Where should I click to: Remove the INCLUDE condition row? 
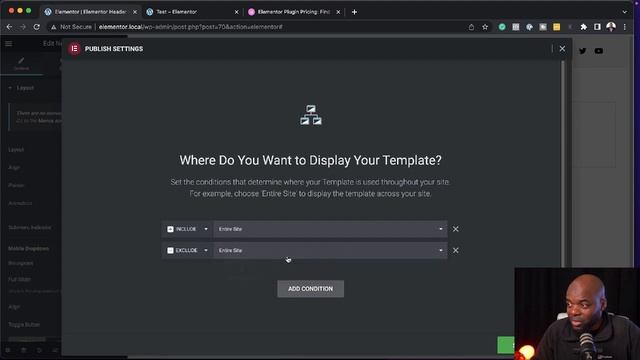[x=456, y=229]
